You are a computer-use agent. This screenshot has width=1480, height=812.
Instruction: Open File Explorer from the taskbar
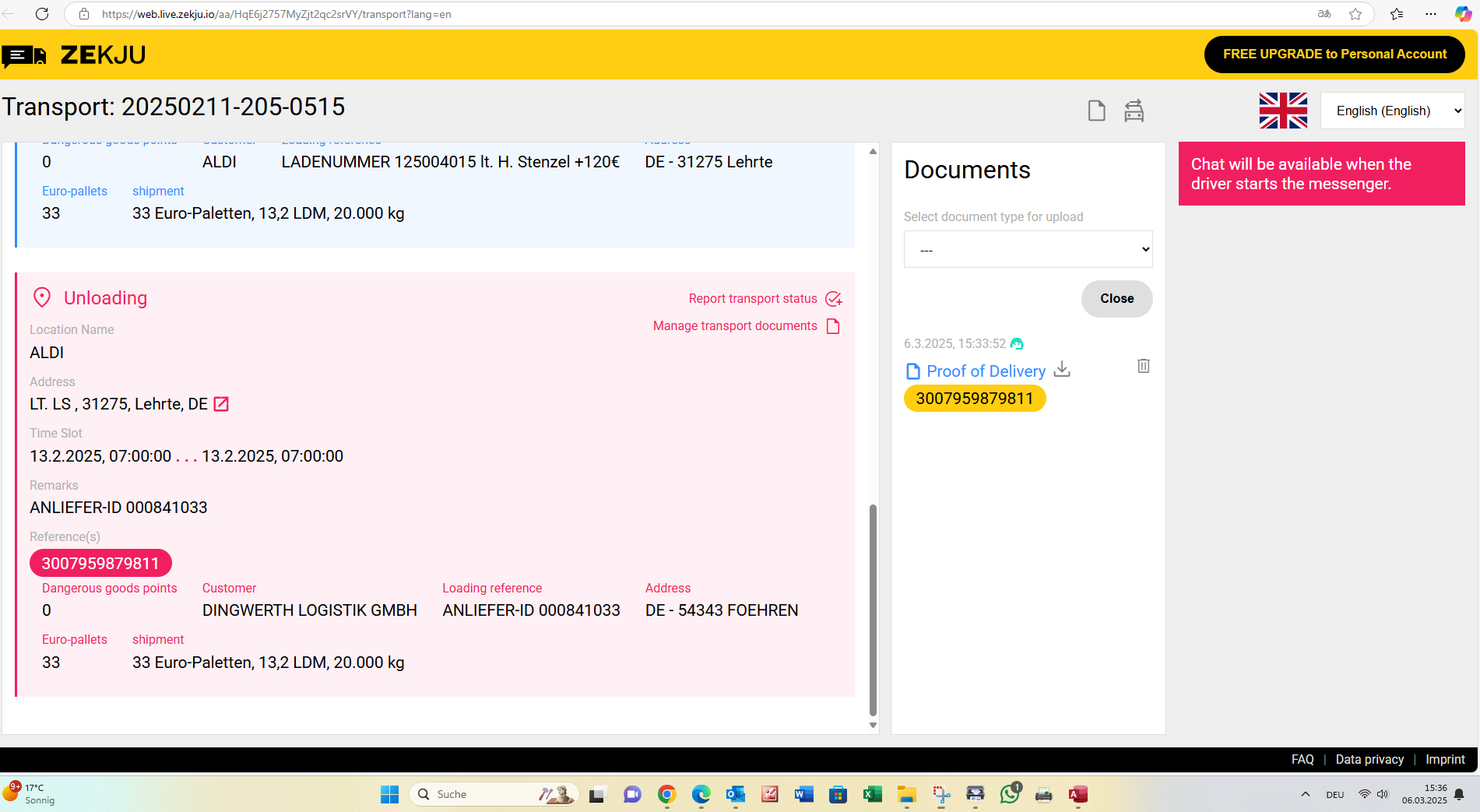pos(906,794)
